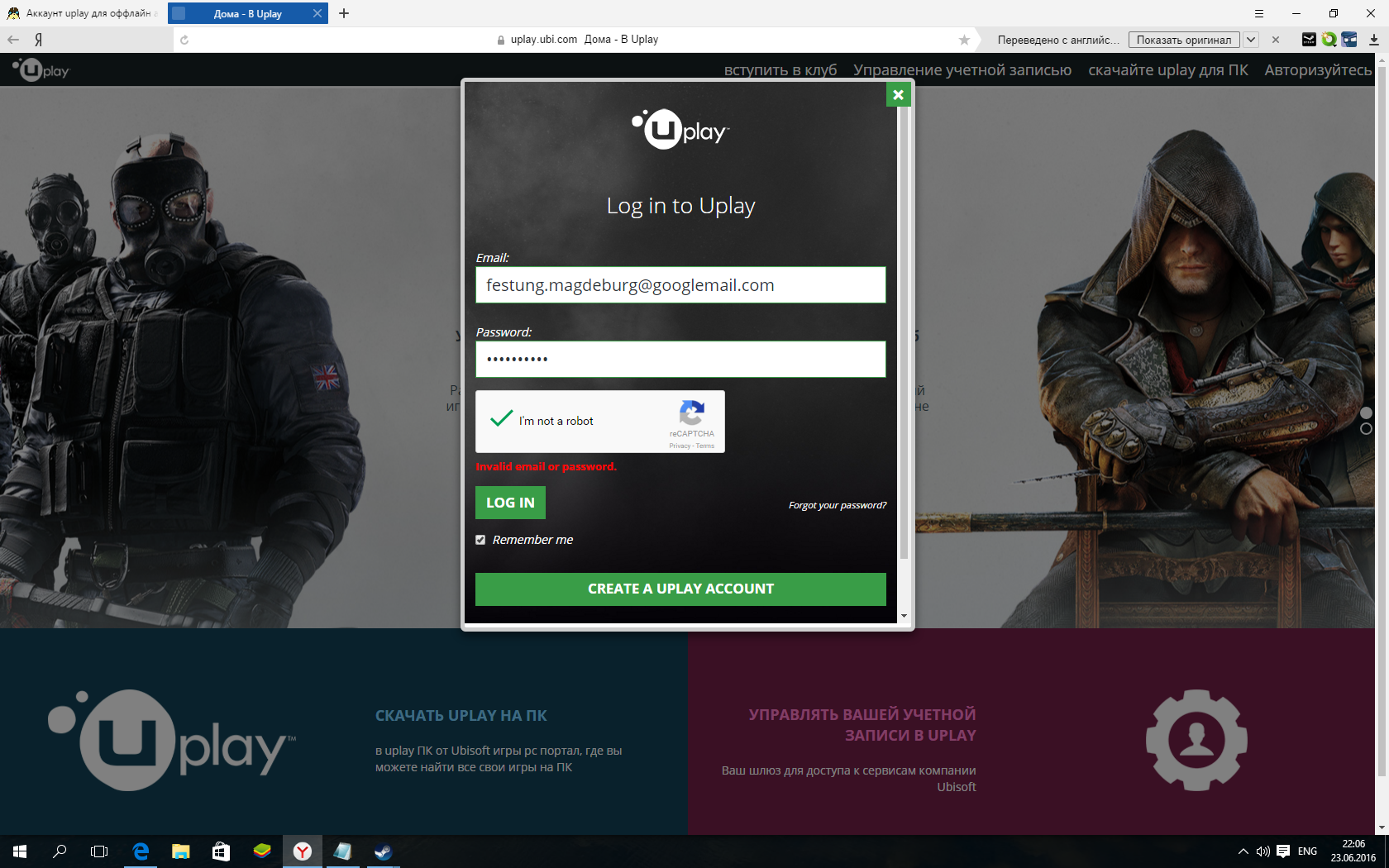Open the вступить в клуб nav link
Screen dimensions: 1389x868
780,70
